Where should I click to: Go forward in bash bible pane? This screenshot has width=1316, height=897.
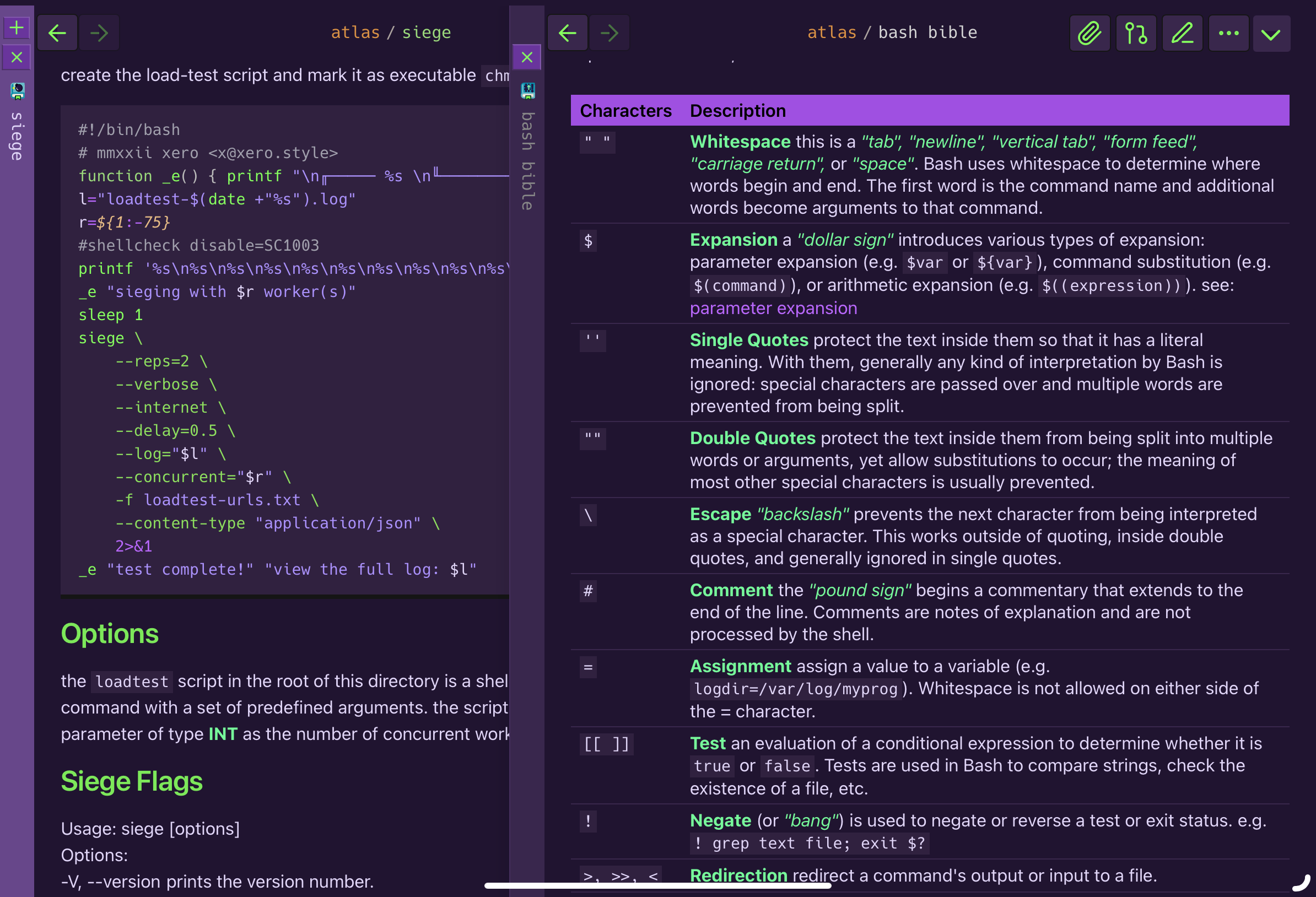610,33
